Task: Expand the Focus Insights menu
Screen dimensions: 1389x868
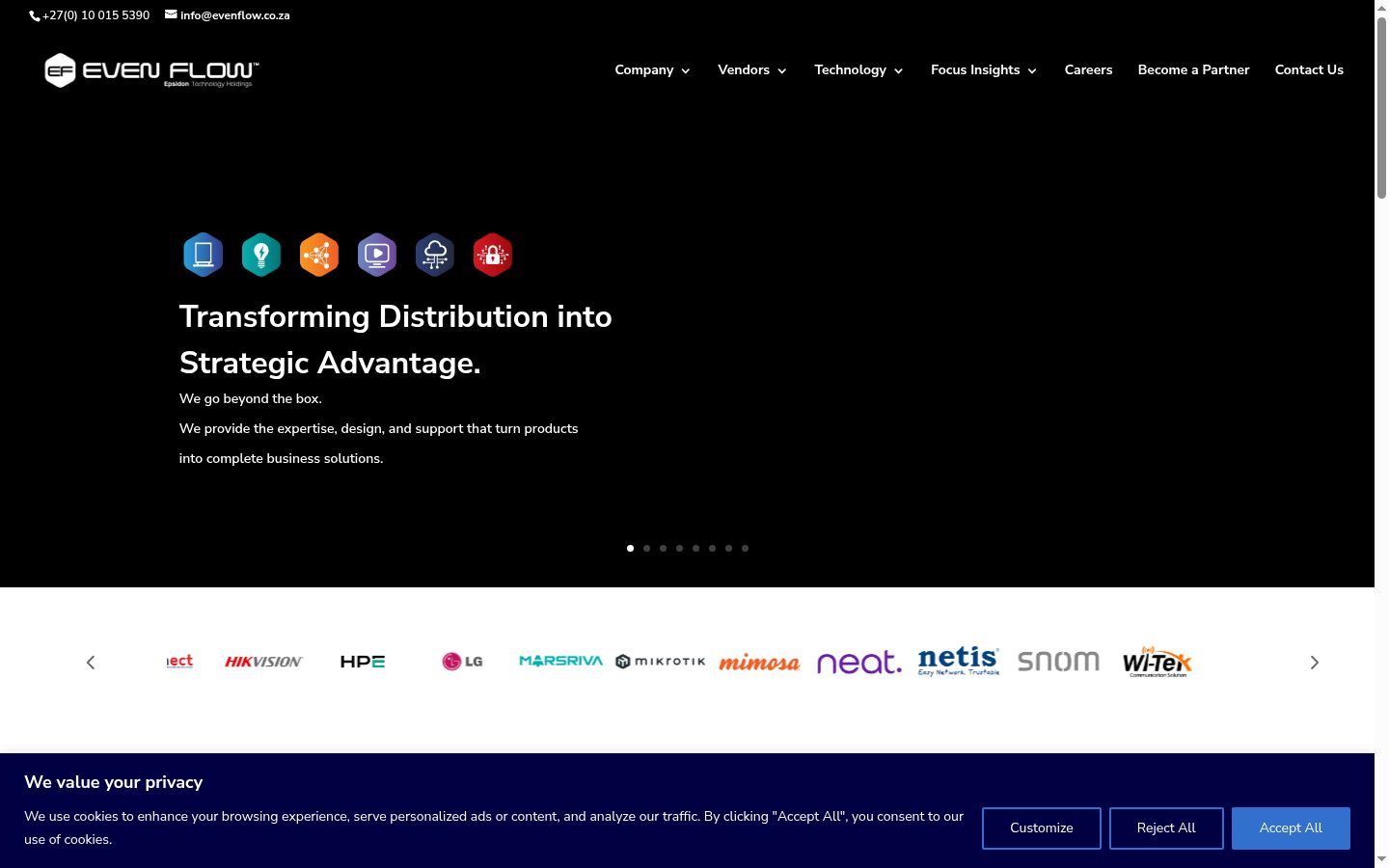Action: click(x=984, y=70)
